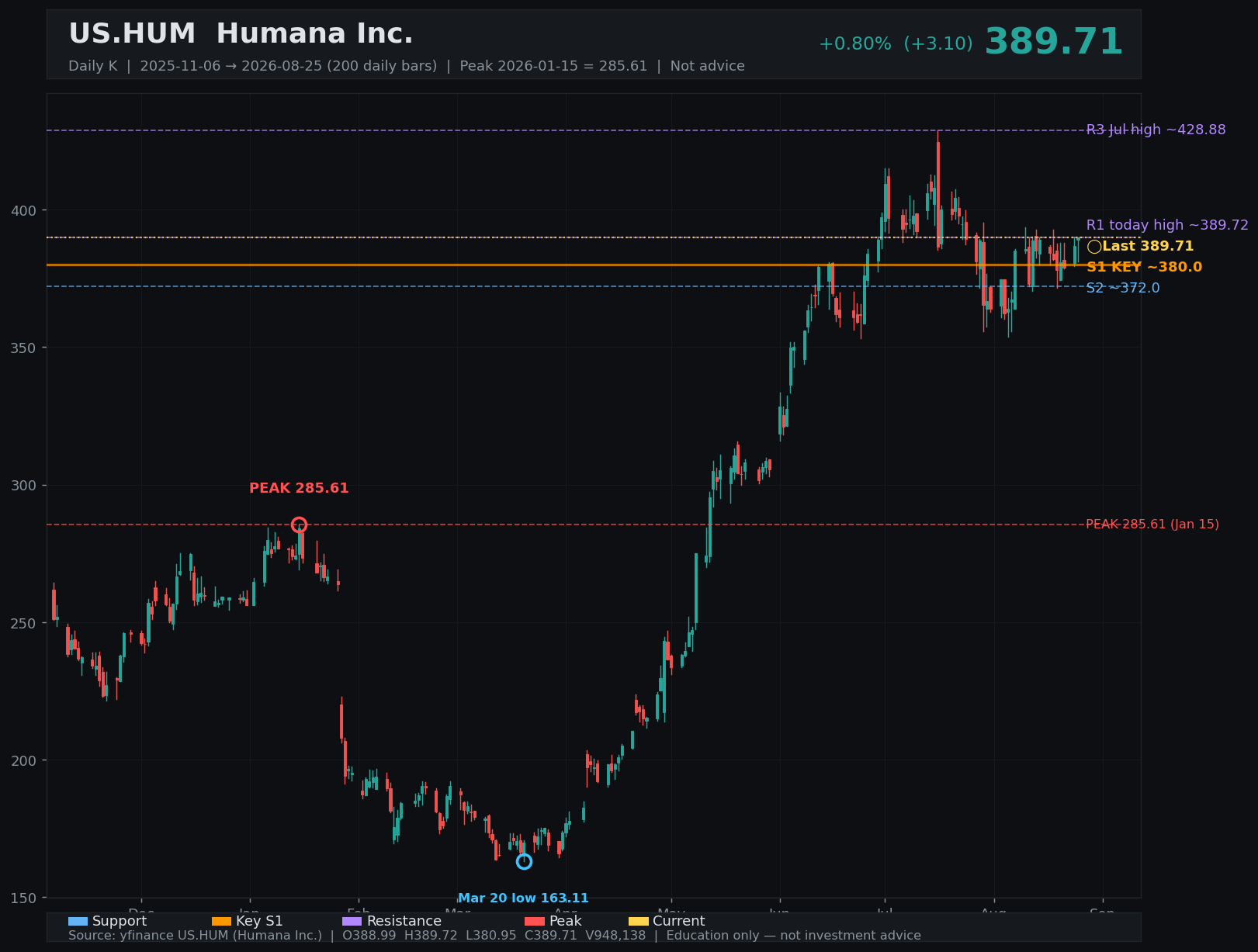Screen dimensions: 1258x952
Task: Click the blue Mar 20 low circle marker
Action: click(524, 861)
